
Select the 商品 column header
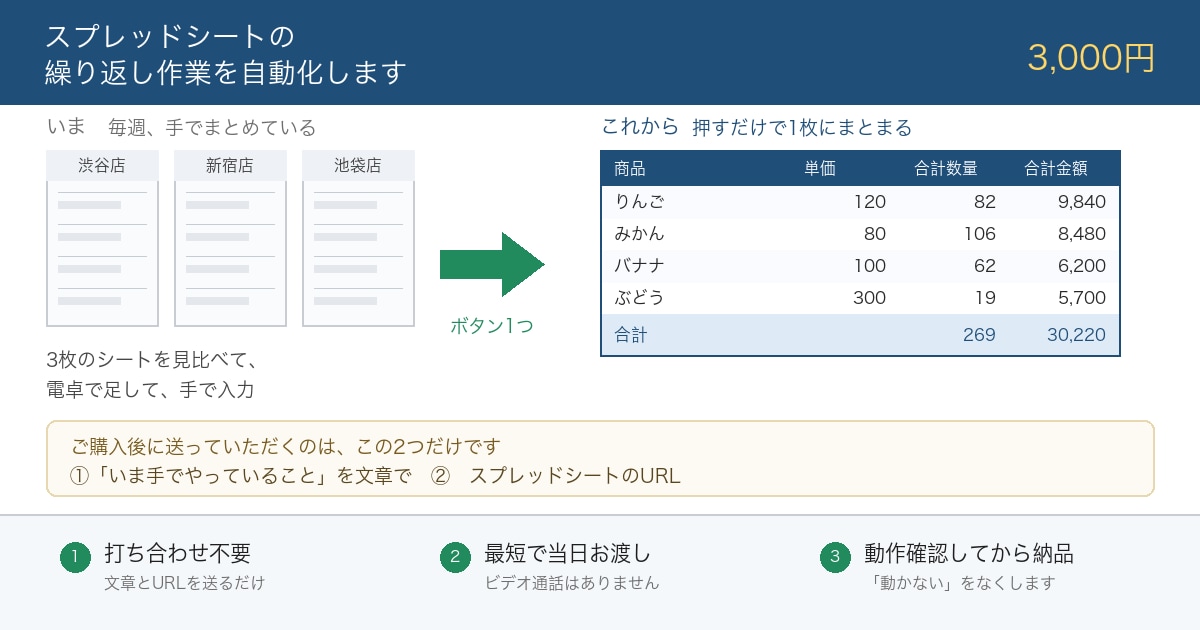(x=630, y=169)
